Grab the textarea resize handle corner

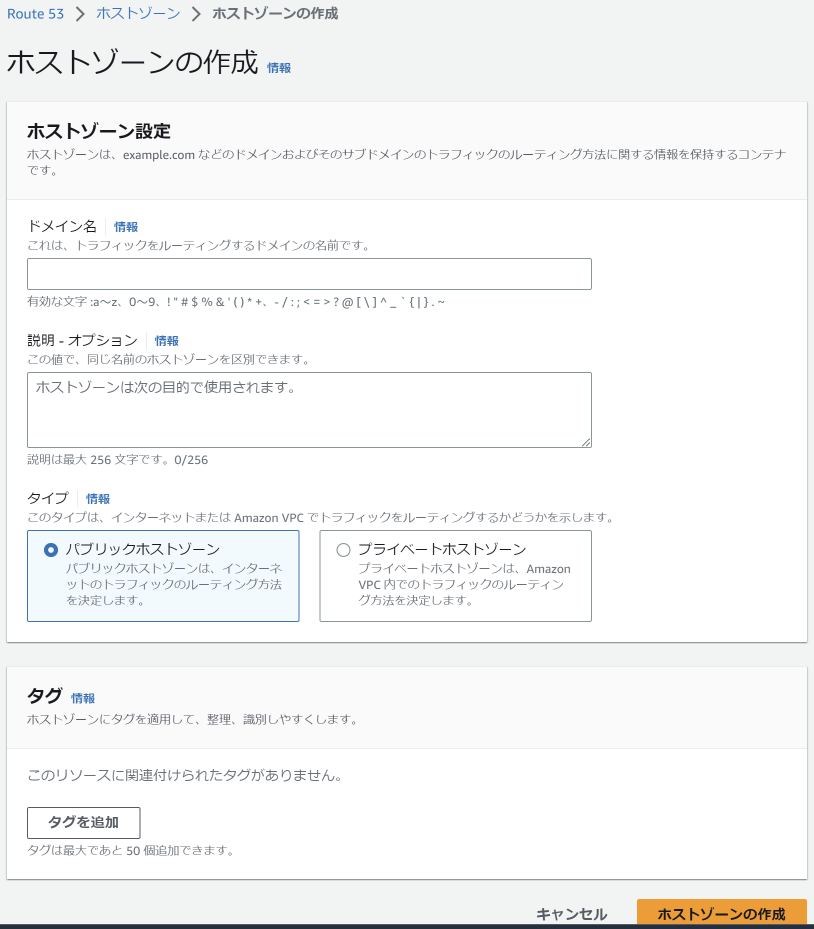click(586, 442)
